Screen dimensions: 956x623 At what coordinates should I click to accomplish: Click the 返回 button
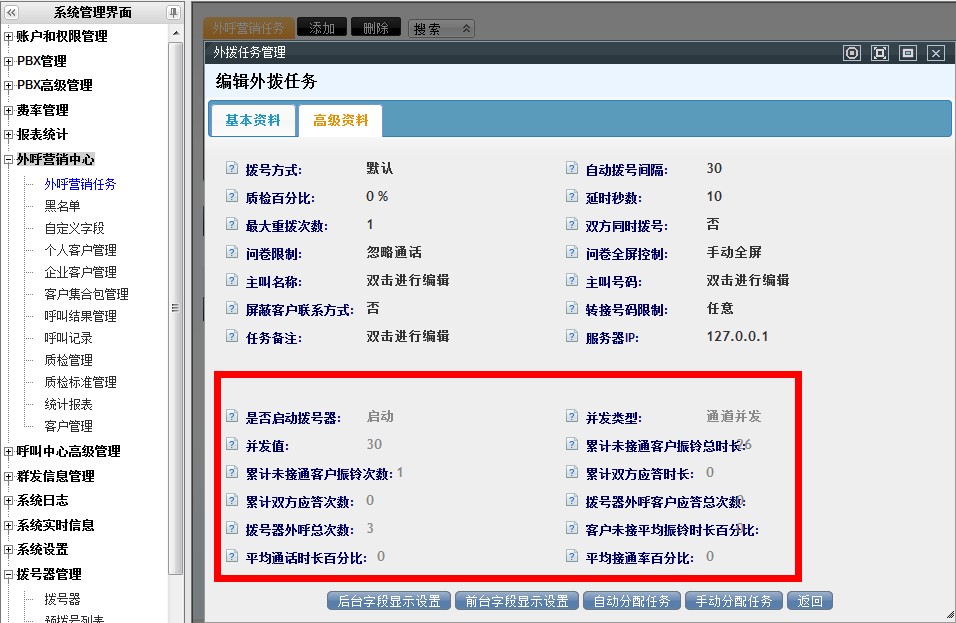[810, 601]
